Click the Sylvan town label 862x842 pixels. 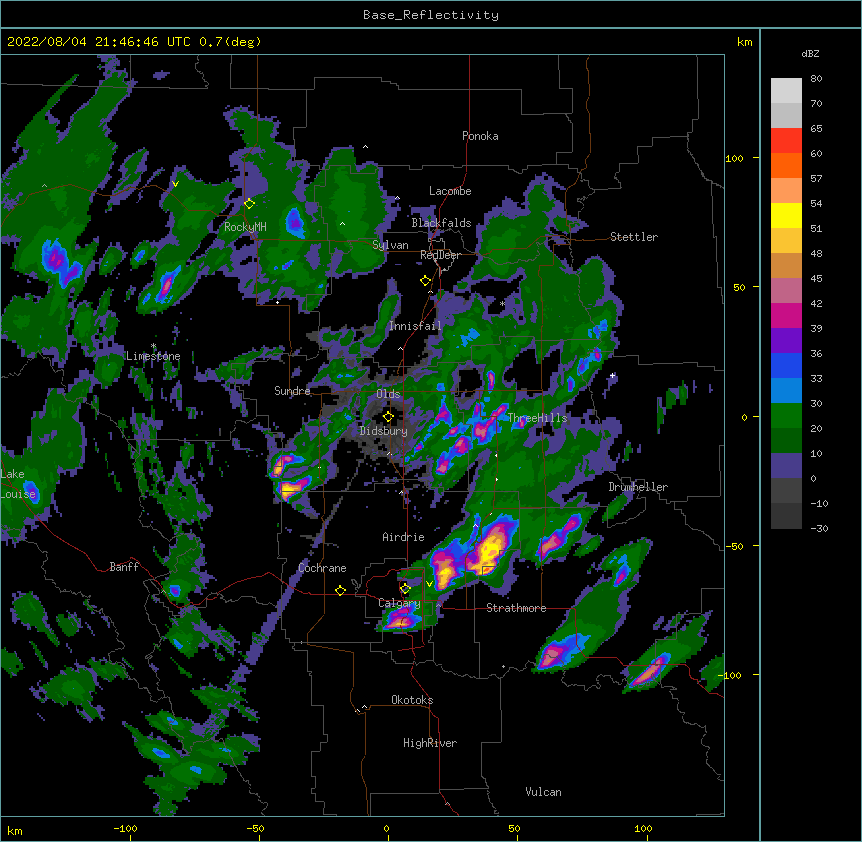tap(390, 245)
